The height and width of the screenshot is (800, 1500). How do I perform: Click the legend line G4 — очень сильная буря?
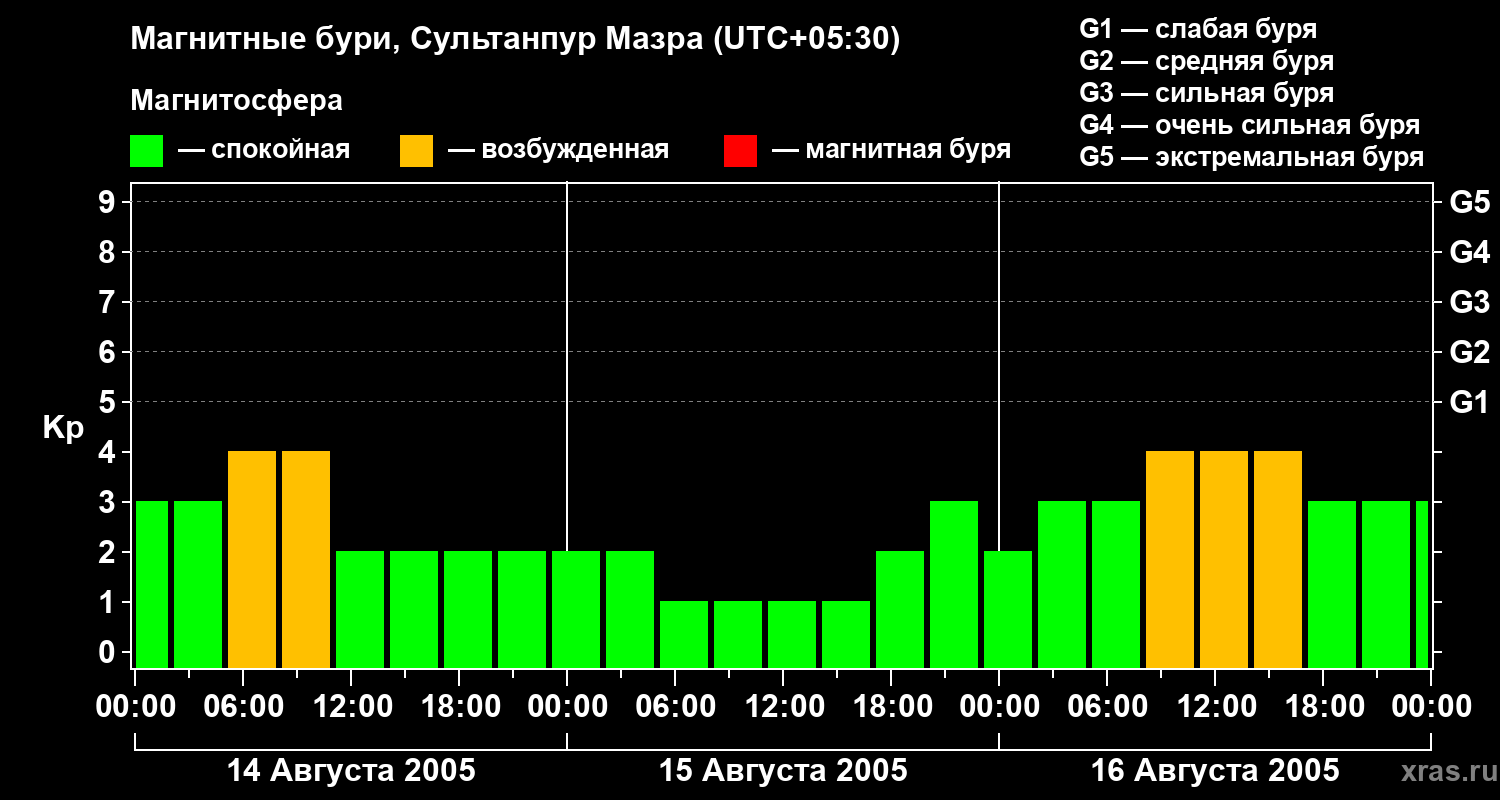tap(1250, 125)
